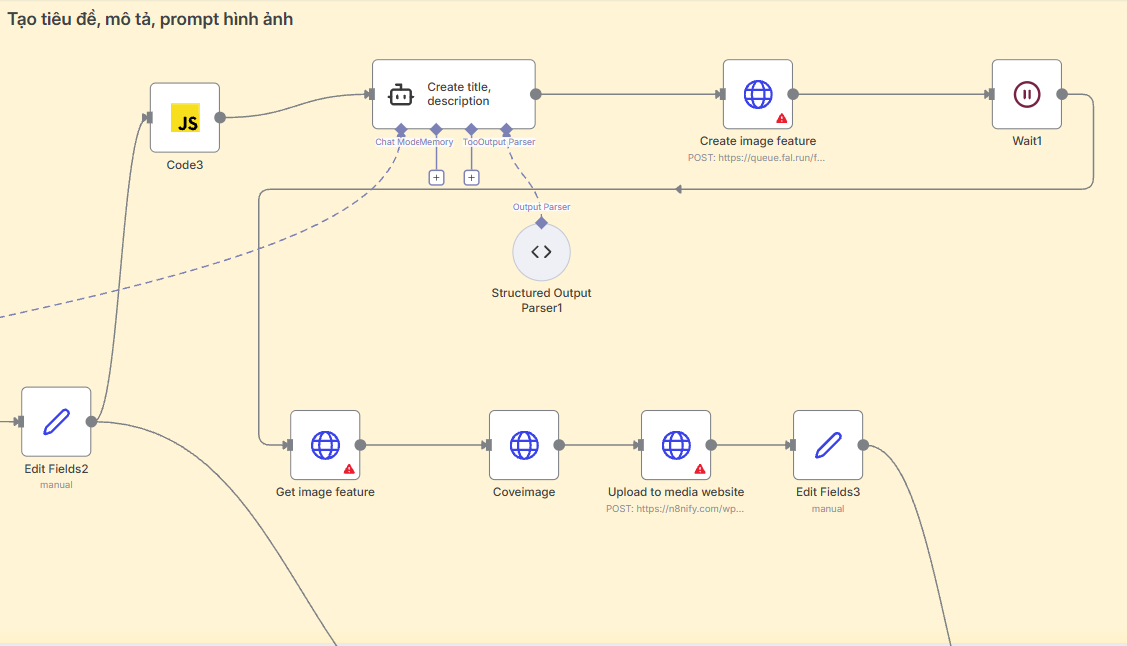Select the Wait1 pause node
Screen dimensions: 1127x646
pyautogui.click(x=1026, y=94)
